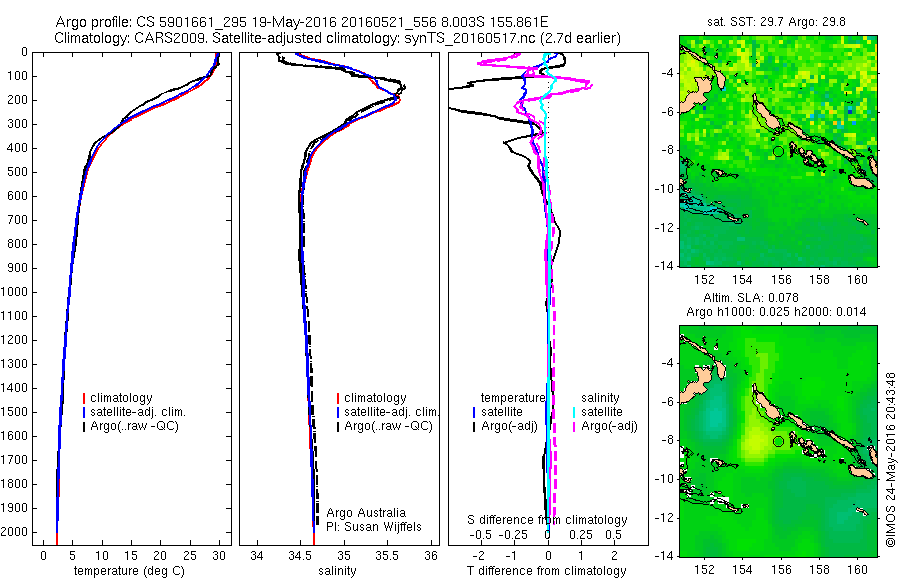Viewport: 900px width, 580px height.
Task: Click the Climatology: CARS2009 subtitle line
Action: 338,38
